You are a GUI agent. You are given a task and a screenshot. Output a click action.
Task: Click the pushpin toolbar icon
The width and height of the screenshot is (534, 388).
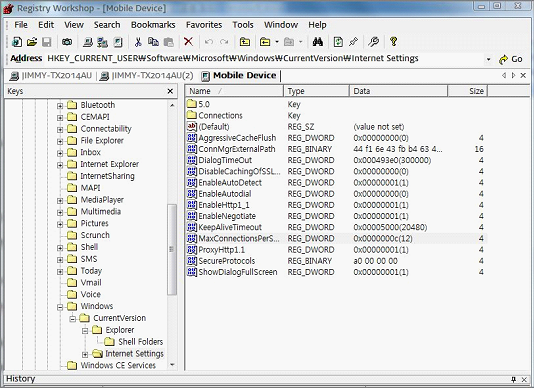[x=354, y=42]
